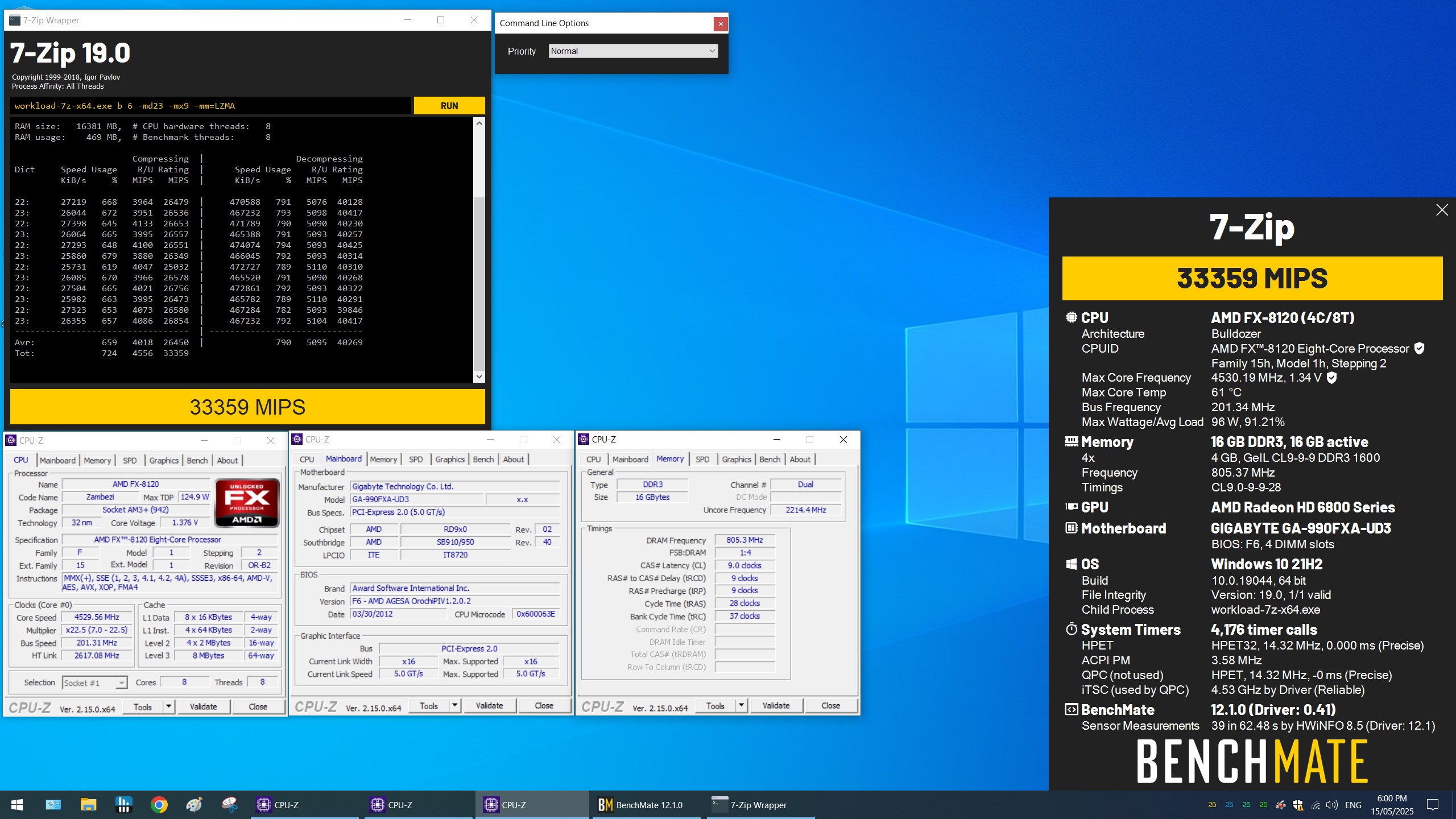Open the Snipping Tool on the taskbar
The width and height of the screenshot is (1456, 819).
(229, 805)
